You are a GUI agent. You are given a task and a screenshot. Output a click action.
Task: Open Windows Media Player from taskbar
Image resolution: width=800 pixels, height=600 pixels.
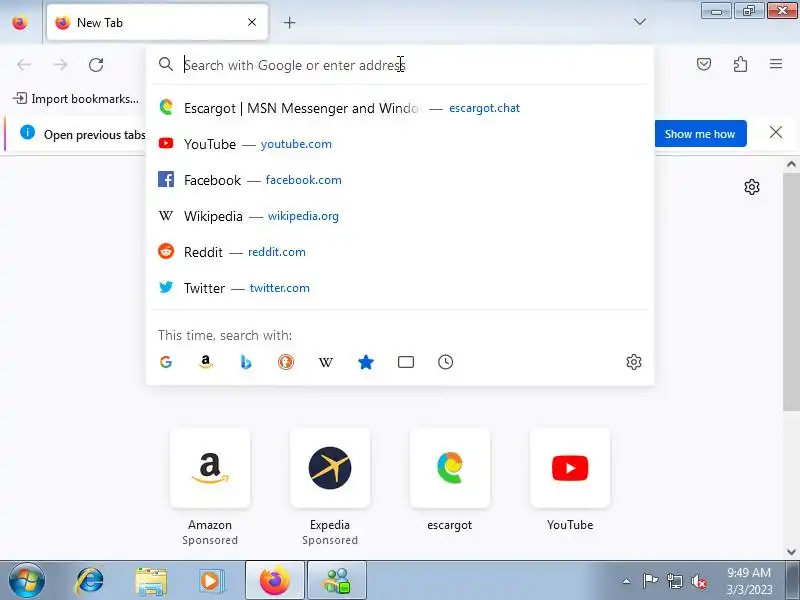(x=211, y=581)
